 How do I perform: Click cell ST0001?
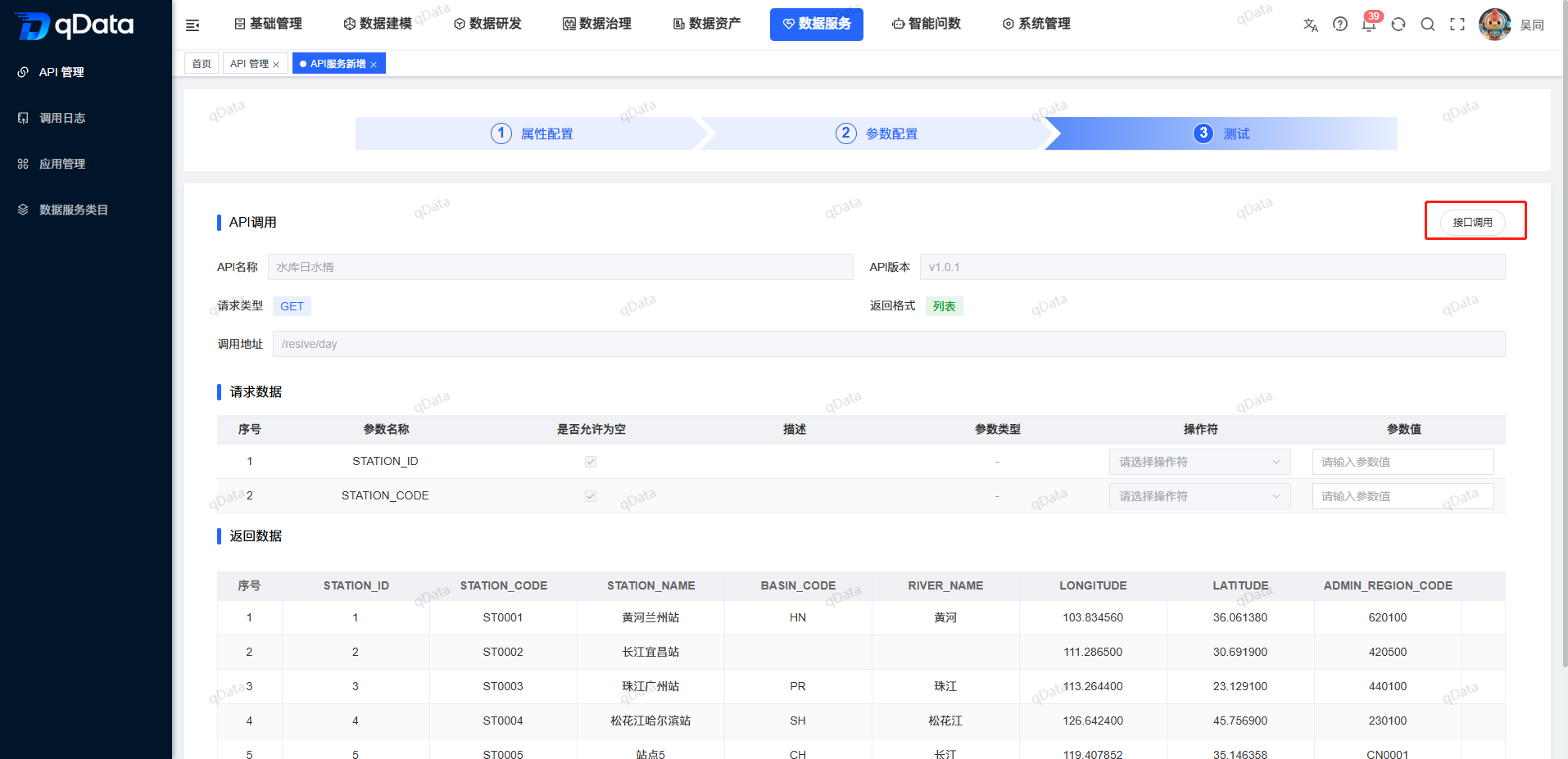503,617
